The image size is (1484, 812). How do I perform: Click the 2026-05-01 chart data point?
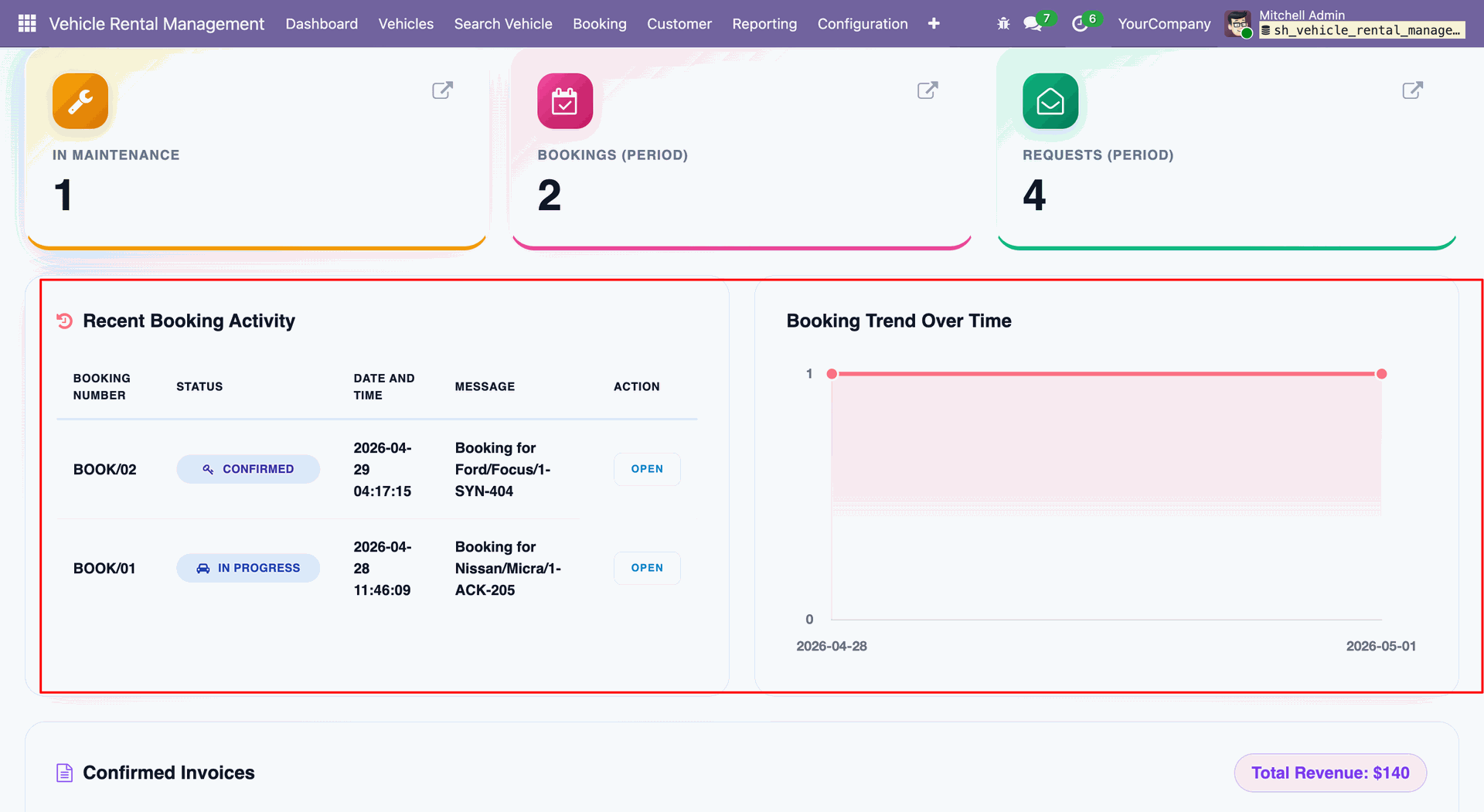[1382, 374]
